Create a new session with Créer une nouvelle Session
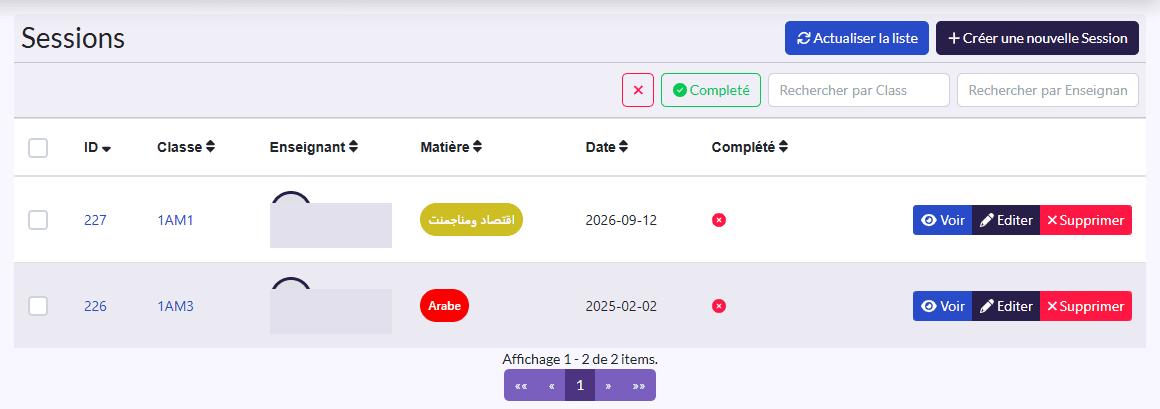The width and height of the screenshot is (1160, 409). pyautogui.click(x=1037, y=38)
